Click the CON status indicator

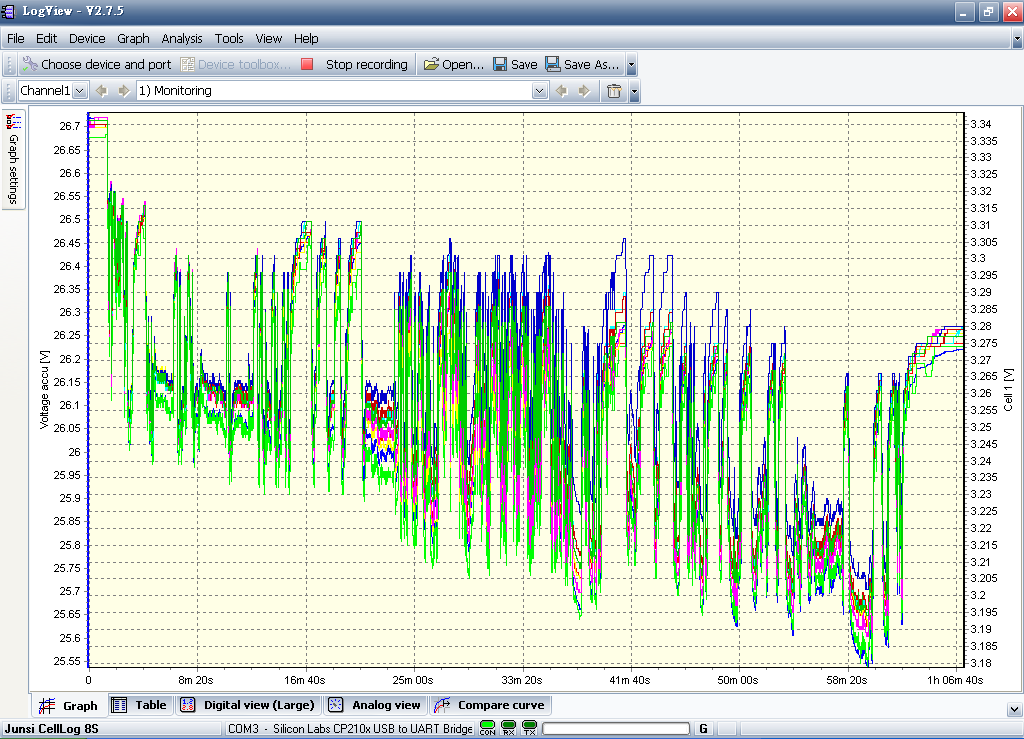coord(487,728)
